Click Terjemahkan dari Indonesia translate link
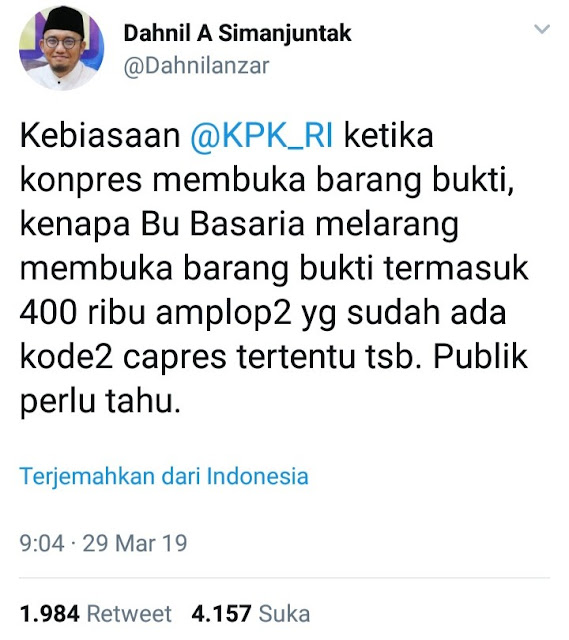569x640 pixels. pos(164,476)
